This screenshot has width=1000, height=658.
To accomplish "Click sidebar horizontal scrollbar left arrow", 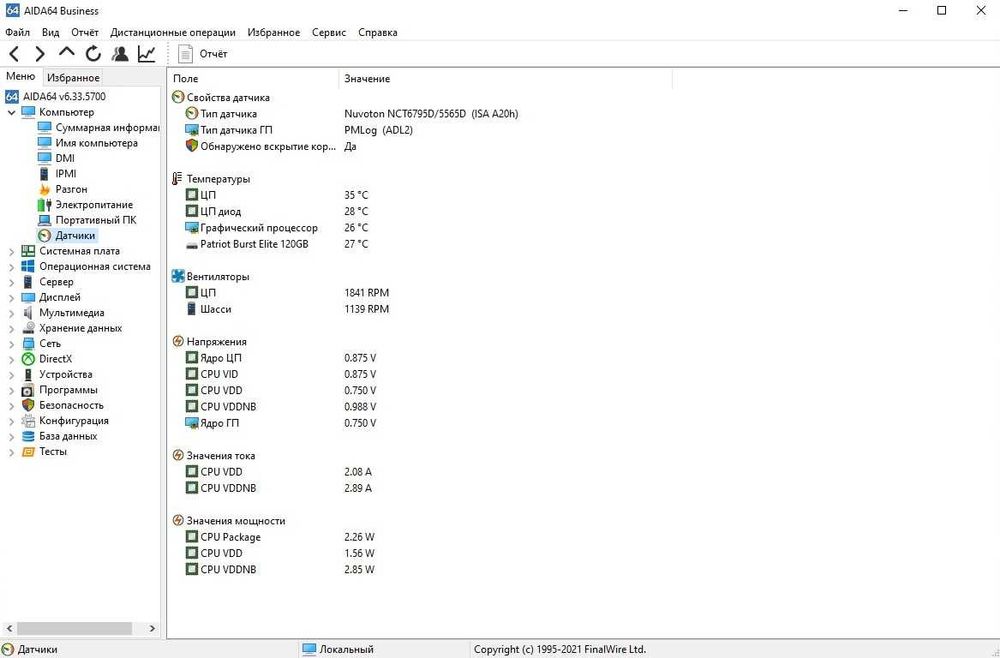I will tap(9, 629).
